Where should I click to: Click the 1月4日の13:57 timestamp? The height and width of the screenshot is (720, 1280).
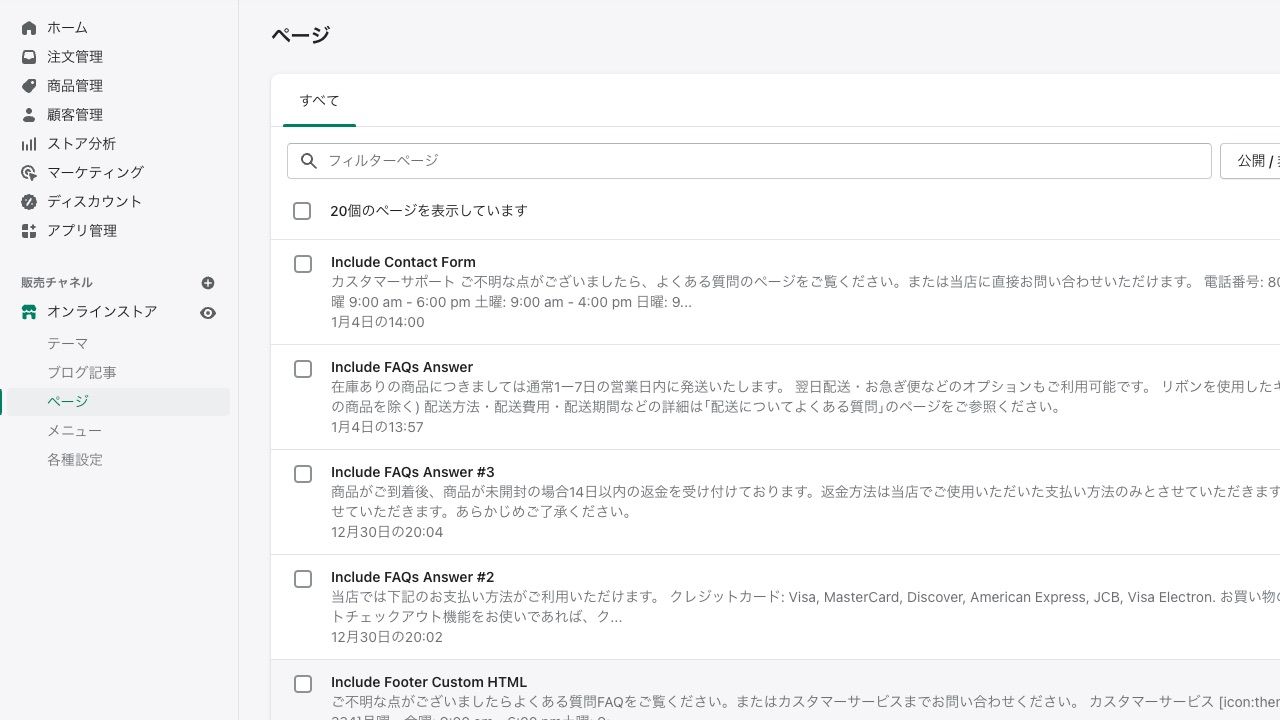tap(378, 427)
